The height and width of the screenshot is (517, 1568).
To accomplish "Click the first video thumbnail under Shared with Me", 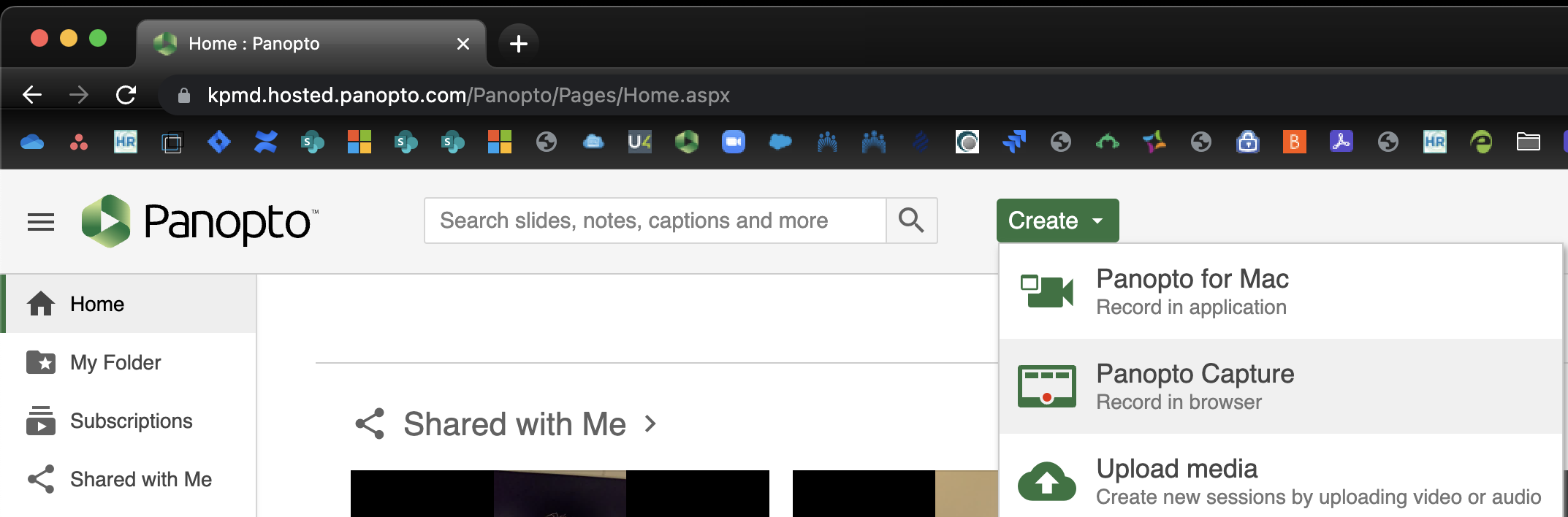I will click(x=560, y=494).
